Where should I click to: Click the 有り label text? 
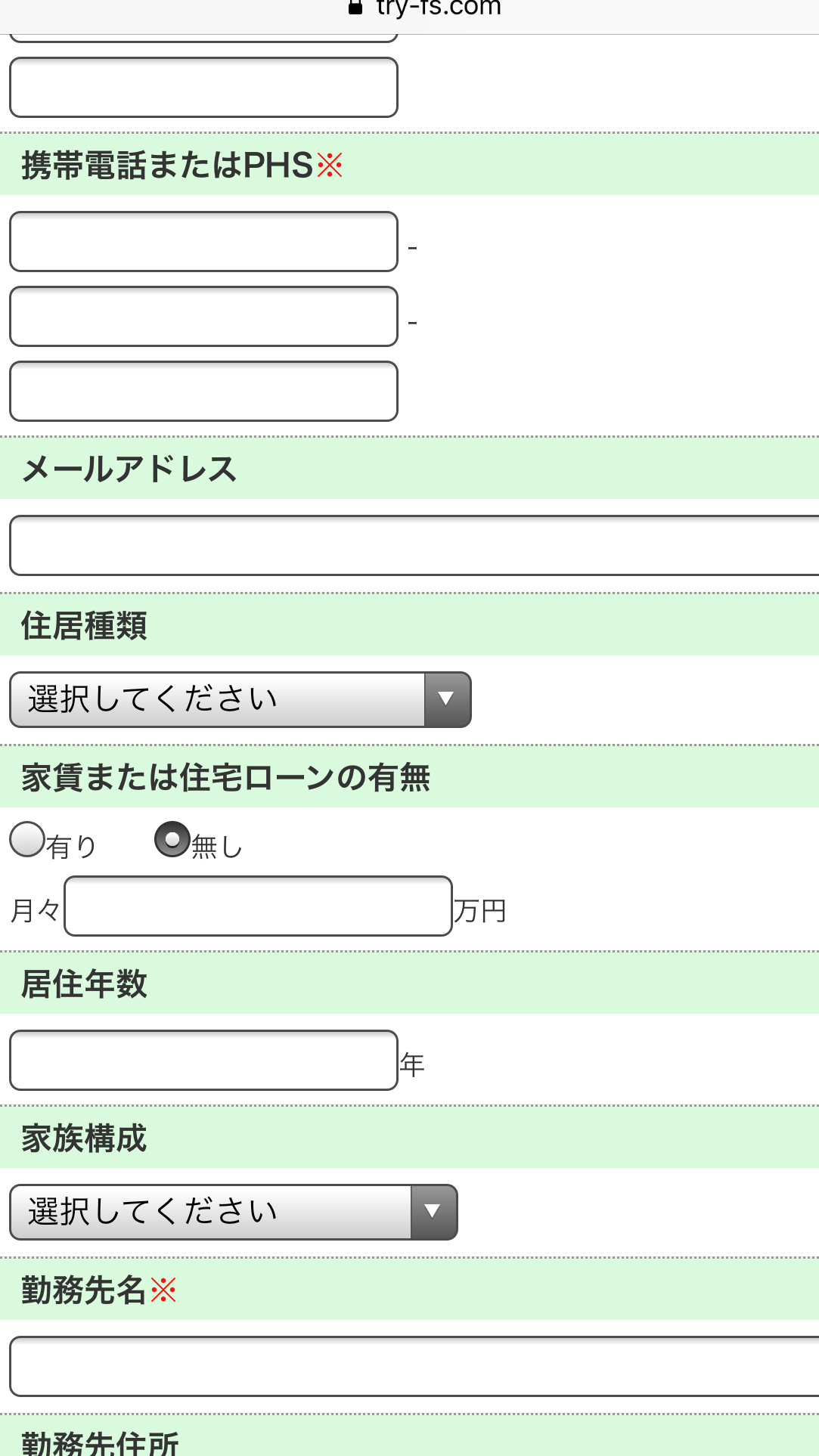(72, 846)
